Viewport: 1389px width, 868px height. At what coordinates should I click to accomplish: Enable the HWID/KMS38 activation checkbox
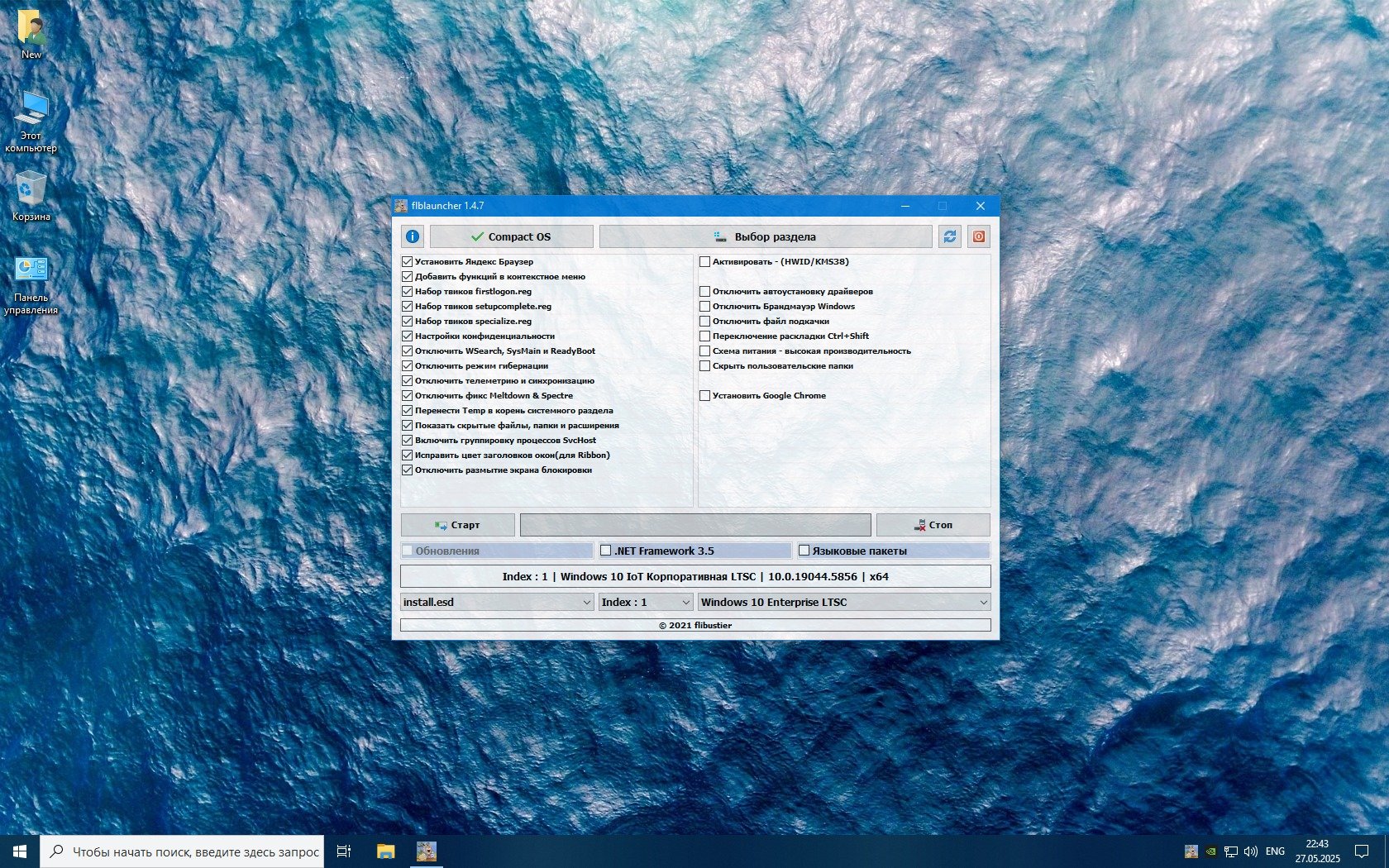[x=705, y=262]
